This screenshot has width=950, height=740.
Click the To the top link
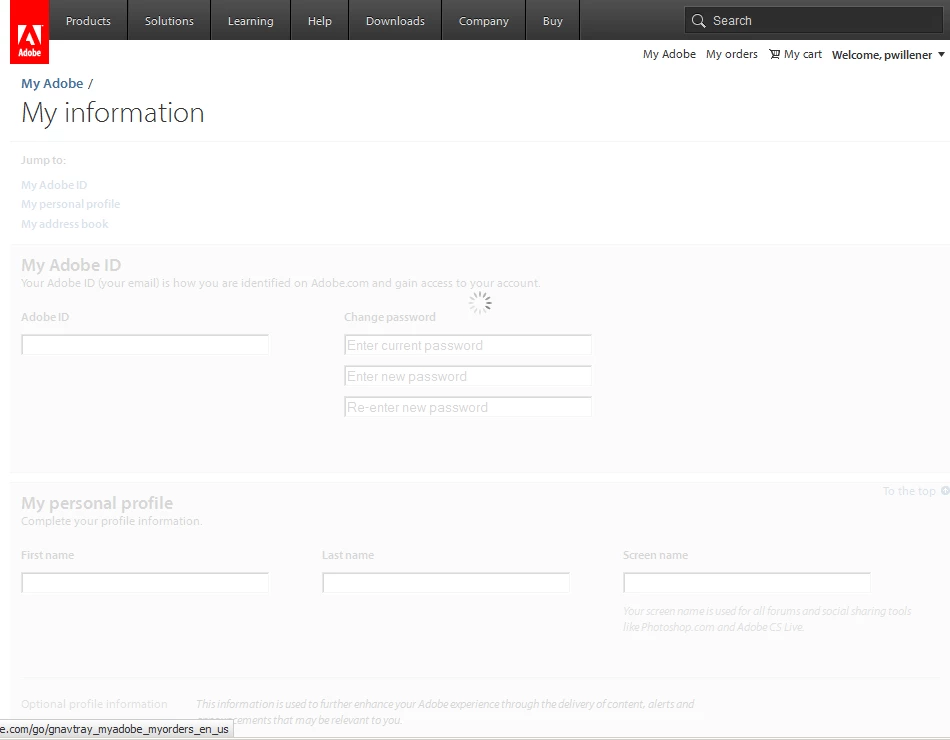click(909, 491)
